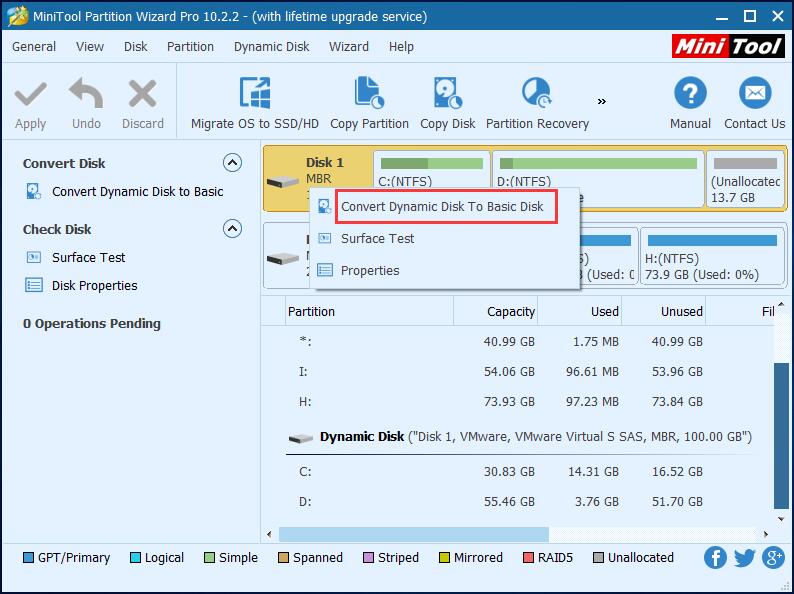Click the Contact Us envelope icon
Screen dimensions: 794x594
coord(755,93)
